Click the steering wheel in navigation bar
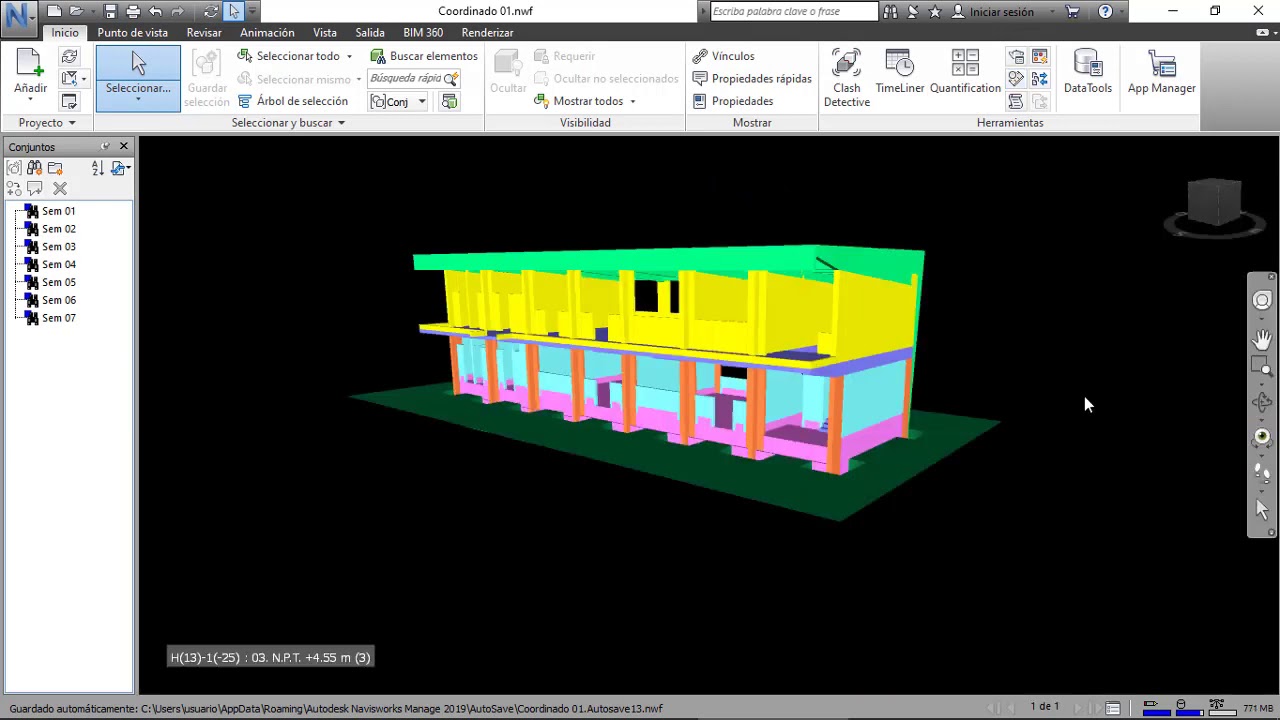1280x720 pixels. [1262, 300]
